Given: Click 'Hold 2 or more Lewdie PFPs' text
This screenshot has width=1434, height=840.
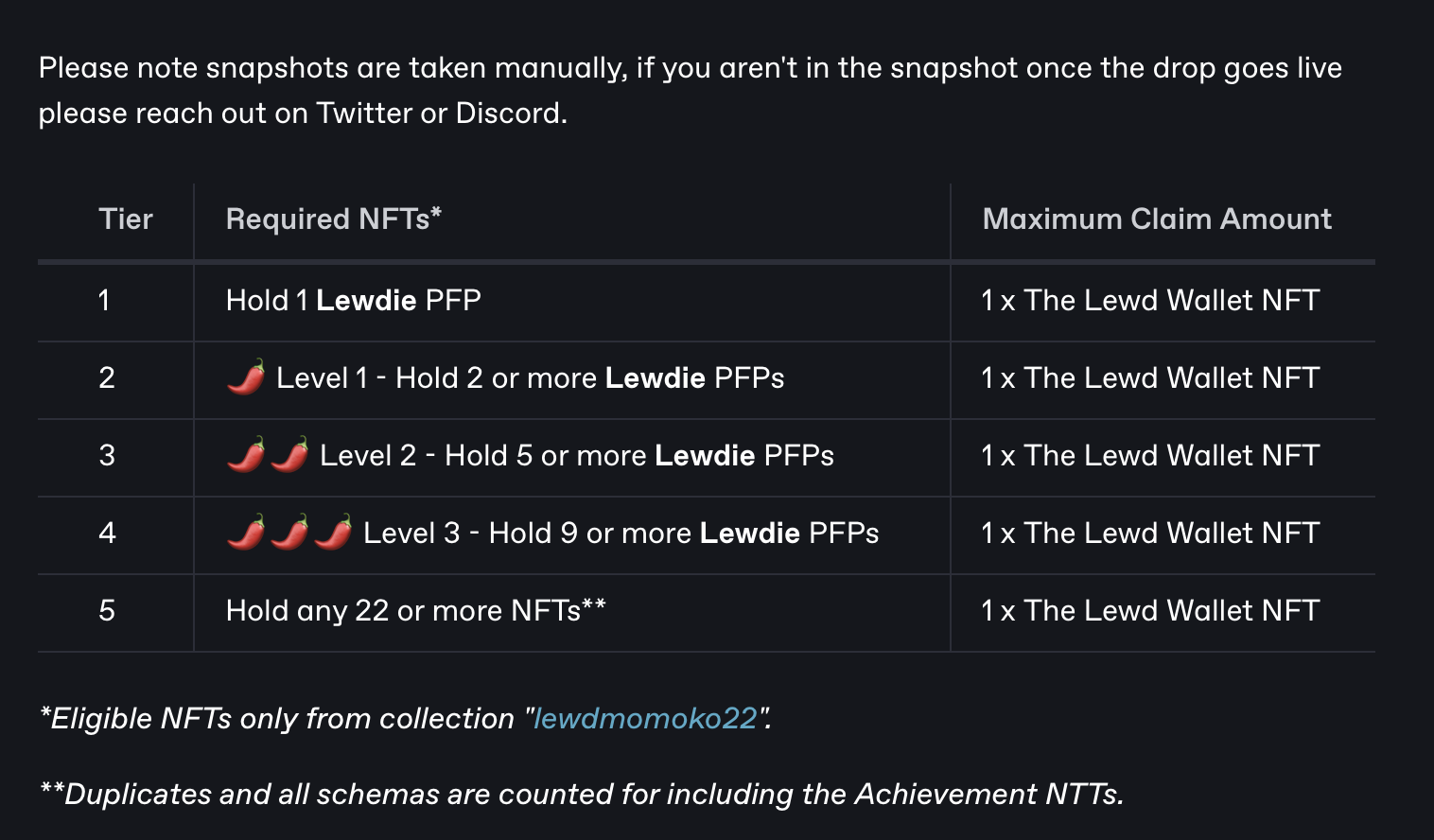Looking at the screenshot, I should [590, 378].
